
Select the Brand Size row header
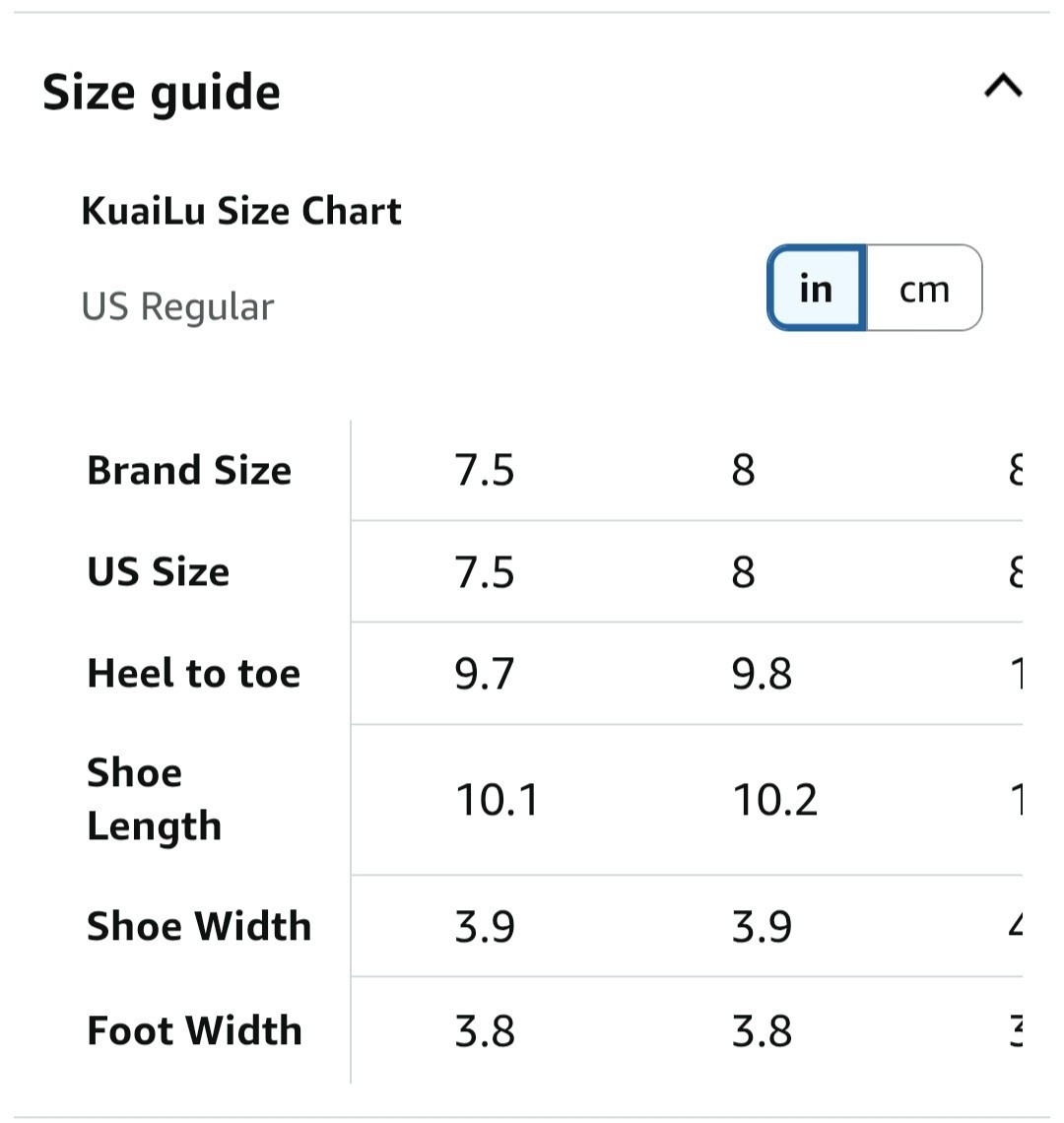[189, 470]
